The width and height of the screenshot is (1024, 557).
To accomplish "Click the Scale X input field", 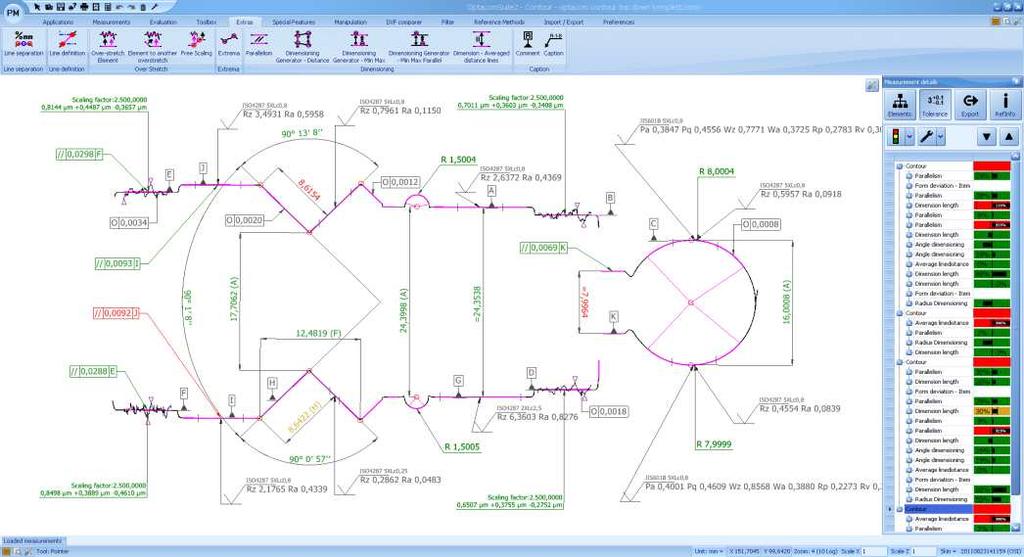I will [x=872, y=551].
